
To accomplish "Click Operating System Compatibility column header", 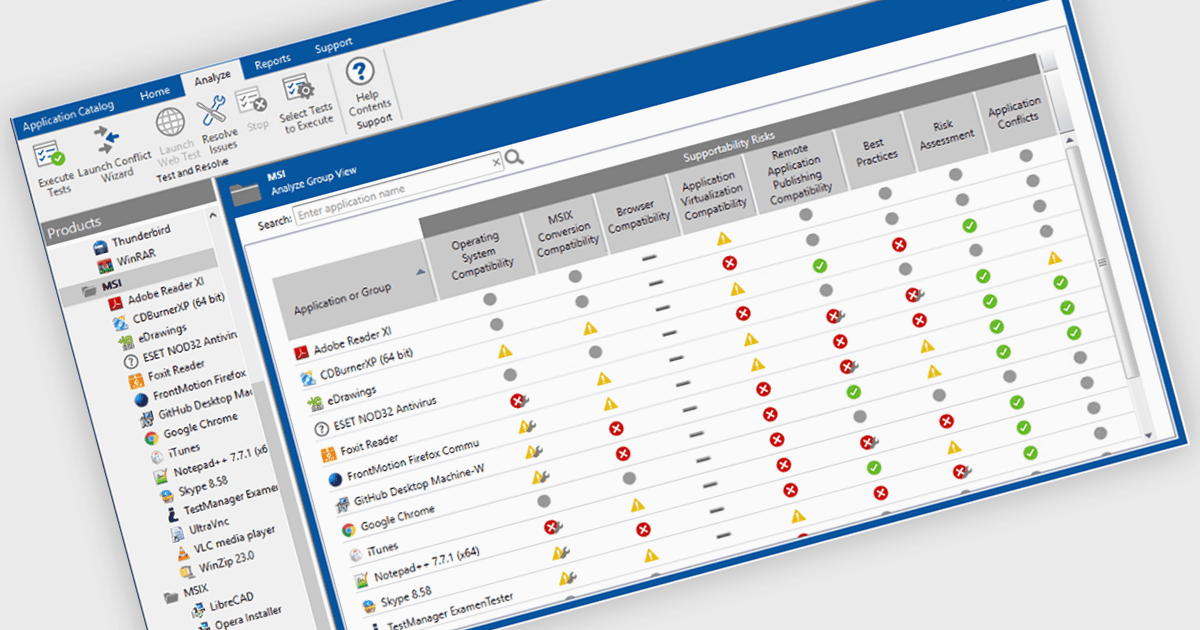I will tap(480, 257).
